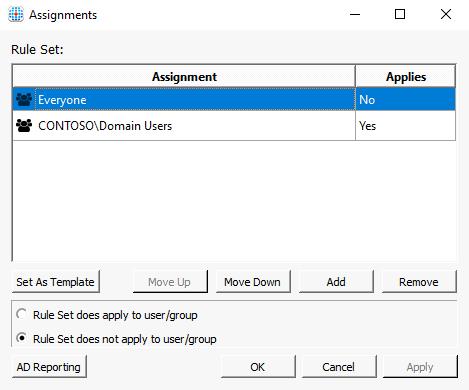Image resolution: width=469 pixels, height=390 pixels.
Task: Click the Move Down button
Action: (253, 282)
